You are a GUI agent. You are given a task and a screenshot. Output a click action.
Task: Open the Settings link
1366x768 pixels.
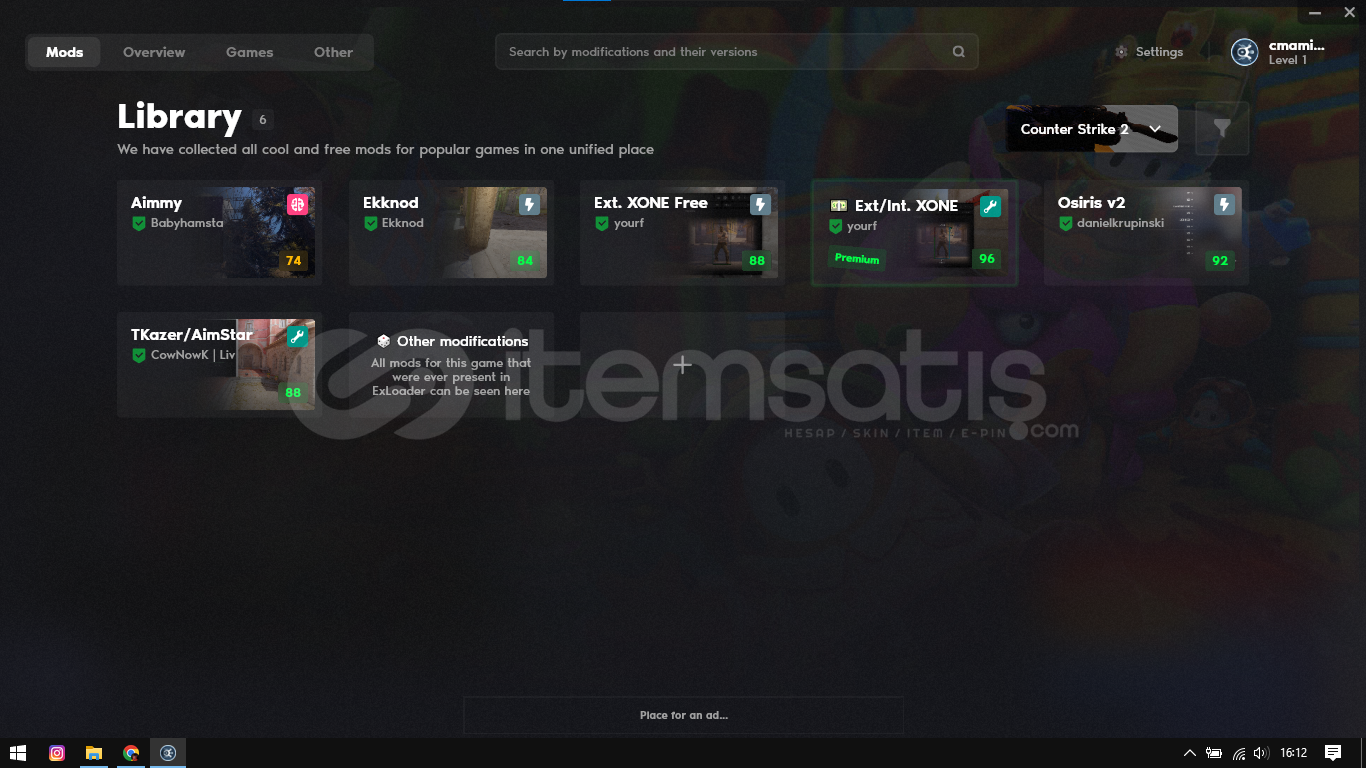[x=1149, y=52]
